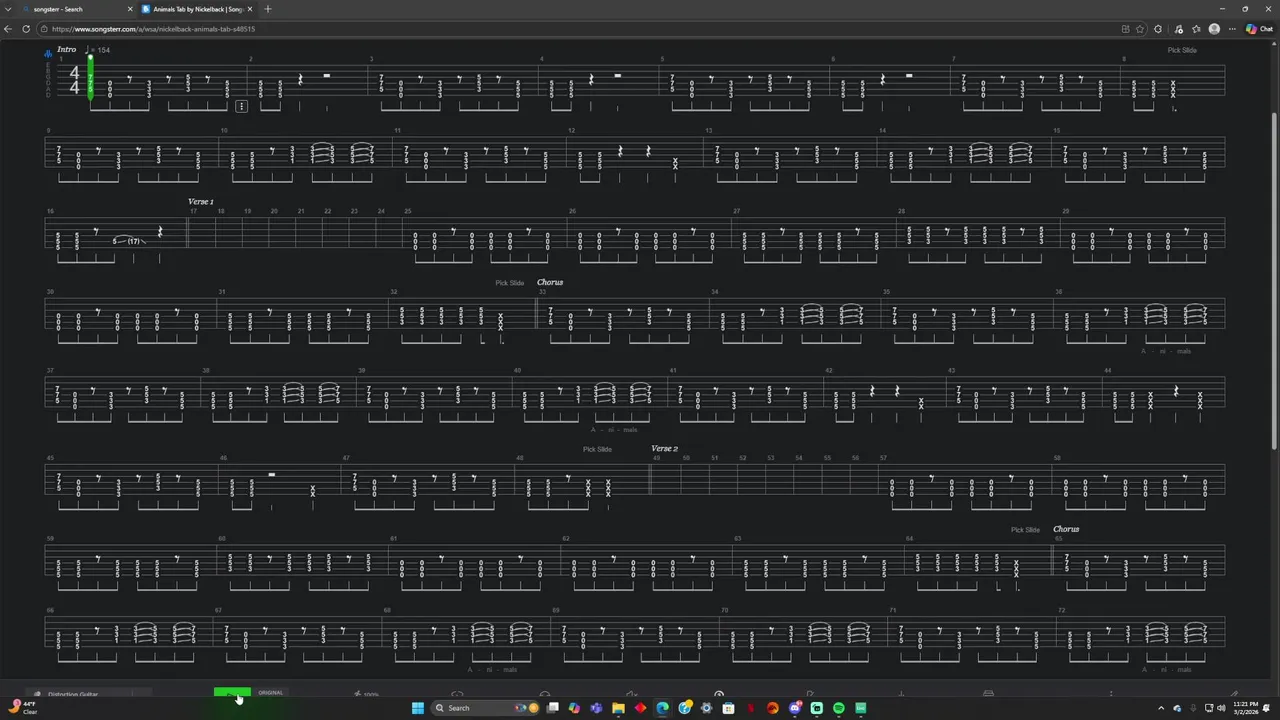Select the 'Animals Tab by Nickelback' browser tab

pos(196,9)
